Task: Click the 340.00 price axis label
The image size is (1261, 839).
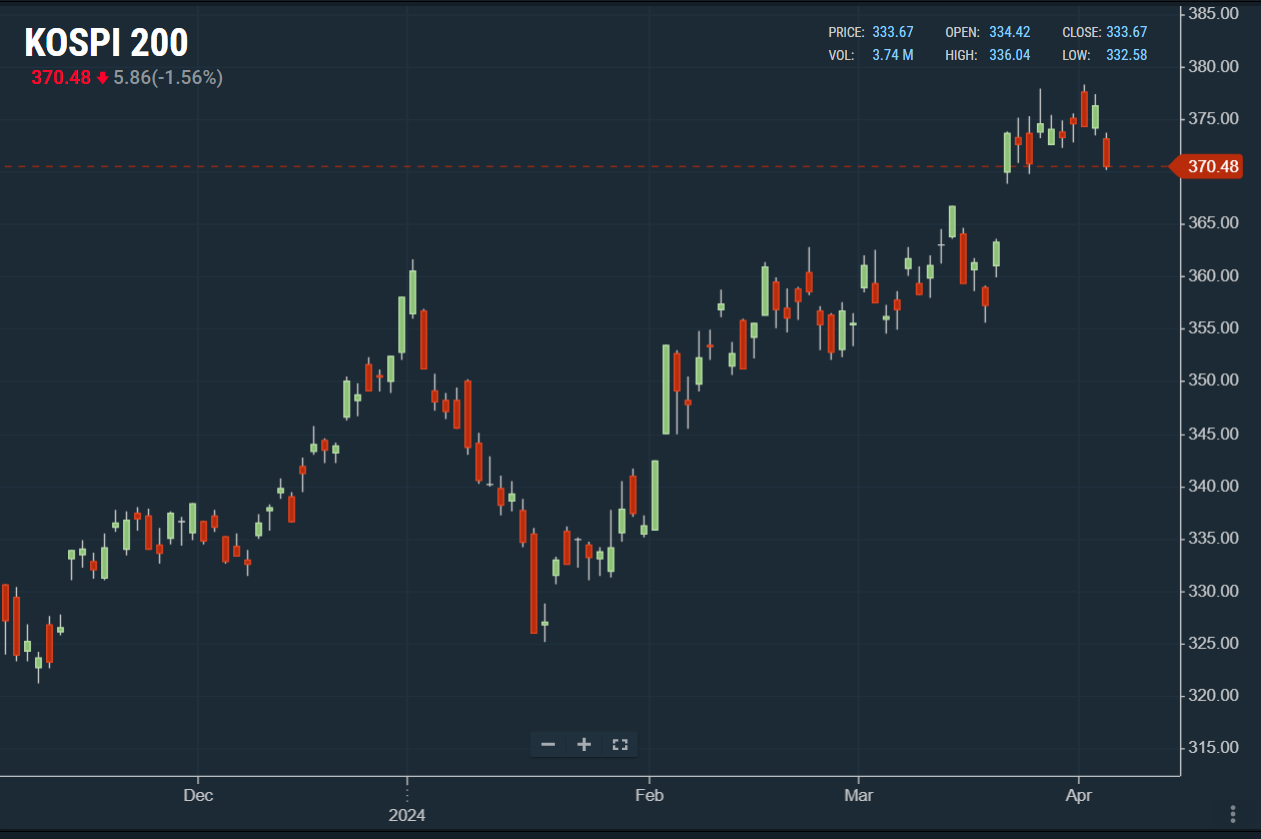Action: click(x=1213, y=486)
